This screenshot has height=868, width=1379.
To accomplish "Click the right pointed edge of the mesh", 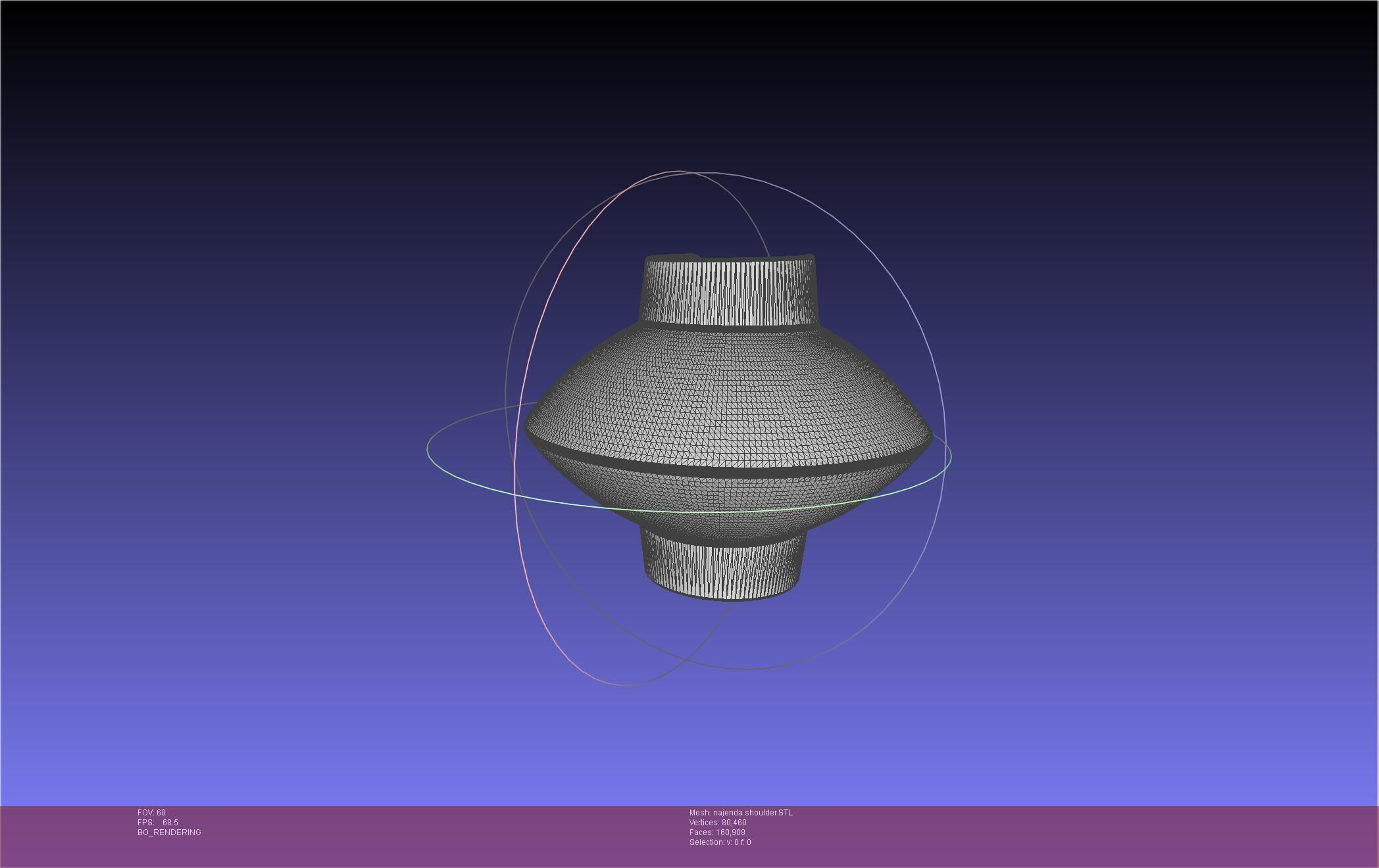I will point(929,437).
